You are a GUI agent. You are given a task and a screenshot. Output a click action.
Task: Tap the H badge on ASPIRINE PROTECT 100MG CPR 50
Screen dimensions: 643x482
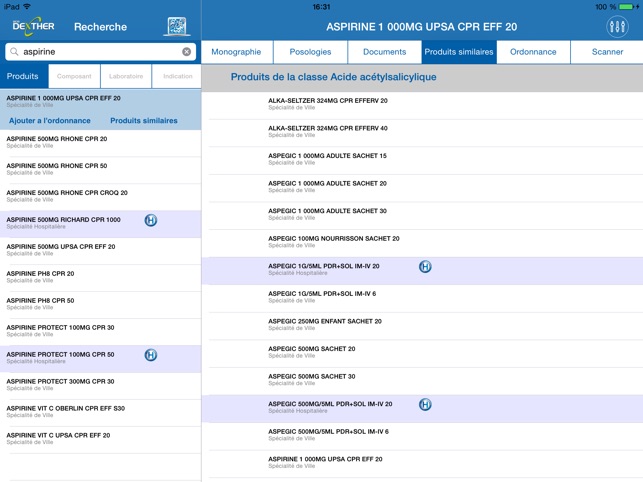pyautogui.click(x=151, y=355)
